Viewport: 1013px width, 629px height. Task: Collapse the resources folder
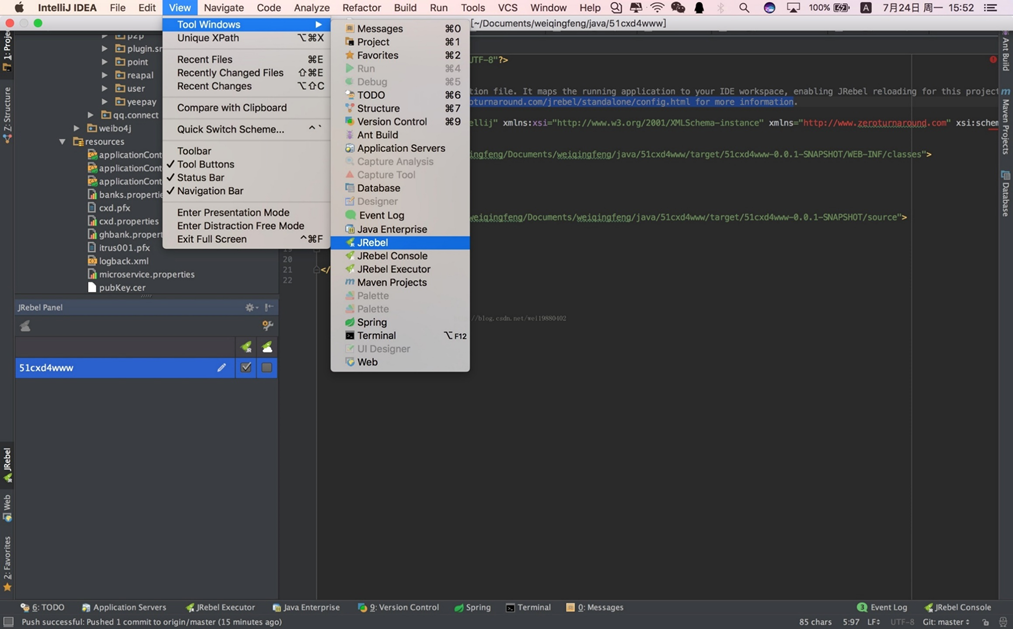click(63, 141)
